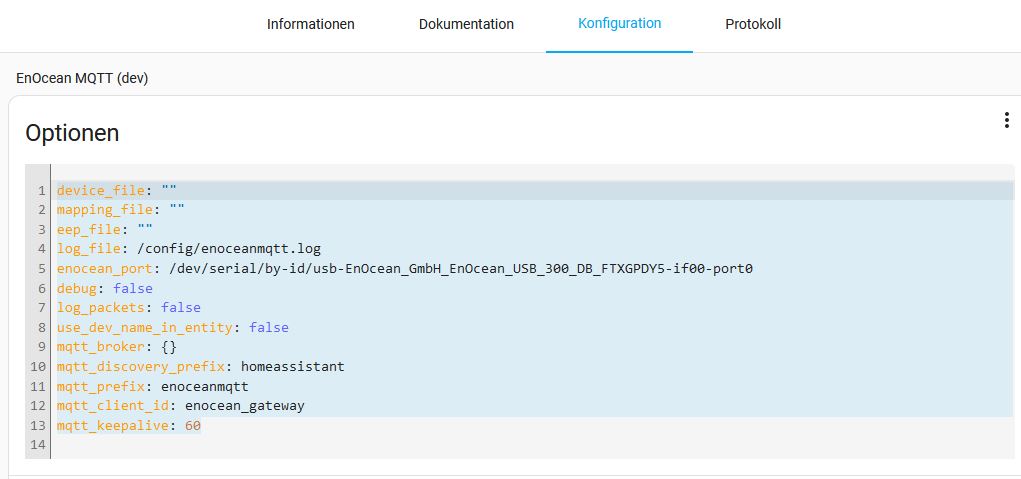Click the homeassistant discovery prefix value
The width and height of the screenshot is (1021, 479).
click(x=292, y=367)
